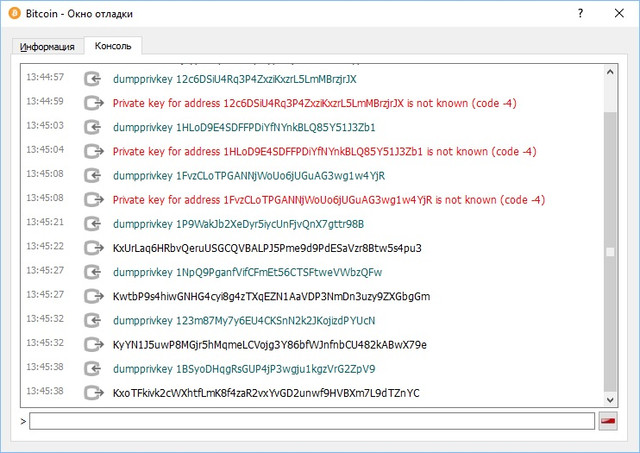Screen dimensions: 640x453
Task: Click the output arrow icon beside key KxoTFkivk
Action: coord(93,393)
